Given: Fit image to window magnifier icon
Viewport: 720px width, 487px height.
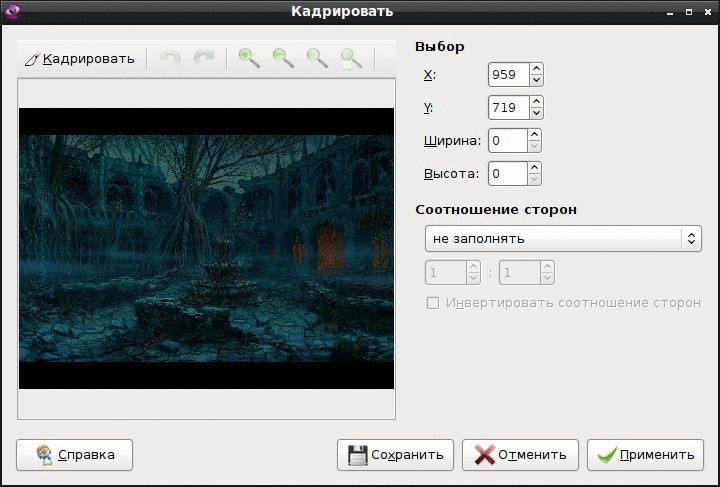Looking at the screenshot, I should coord(351,59).
